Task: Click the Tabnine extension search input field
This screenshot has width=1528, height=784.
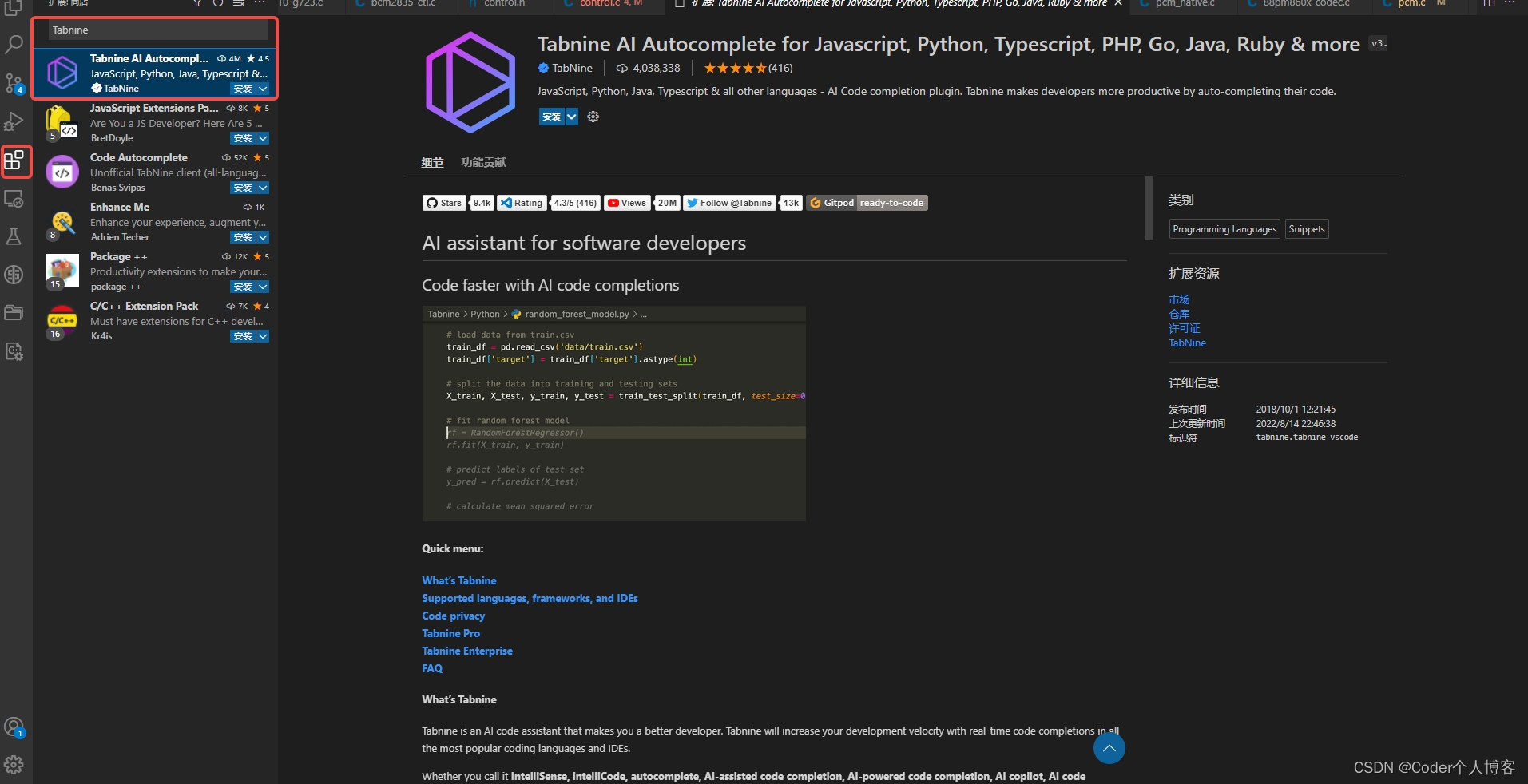Action: point(155,30)
